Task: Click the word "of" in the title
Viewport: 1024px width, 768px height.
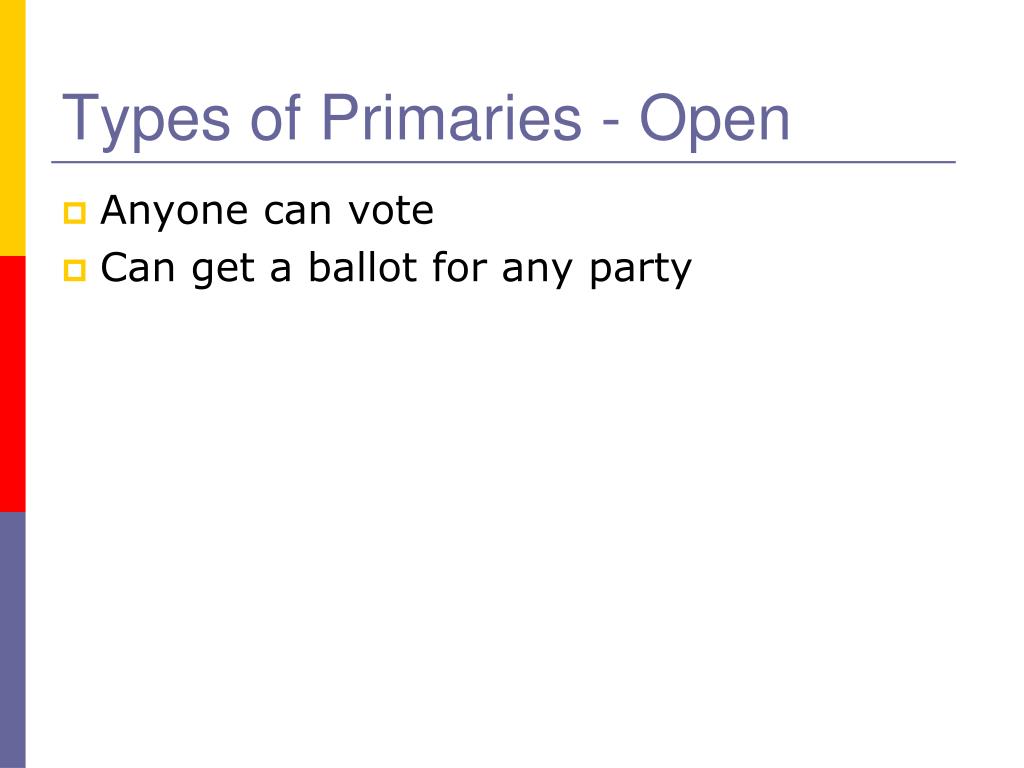Action: point(273,119)
